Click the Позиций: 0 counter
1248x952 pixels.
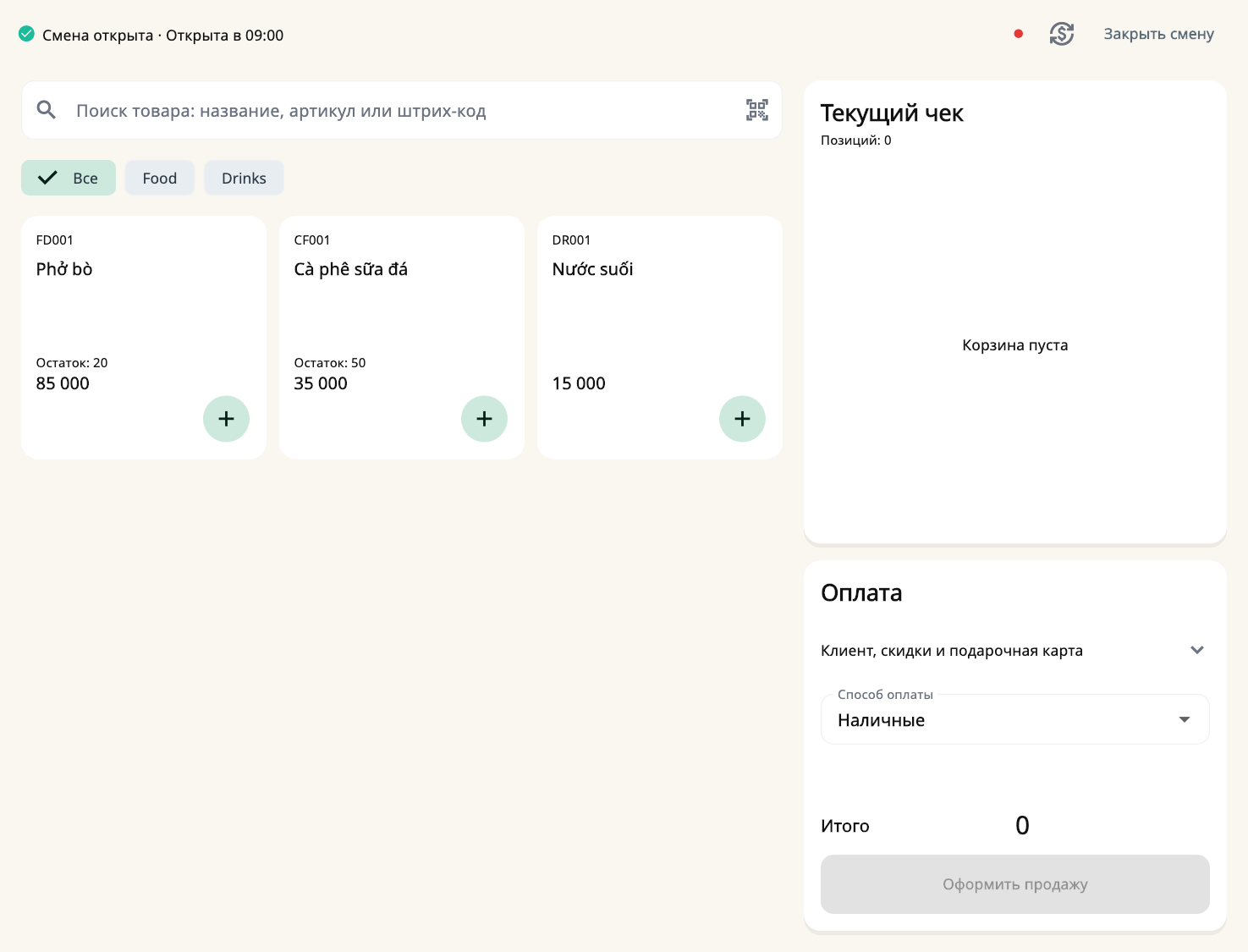click(856, 140)
